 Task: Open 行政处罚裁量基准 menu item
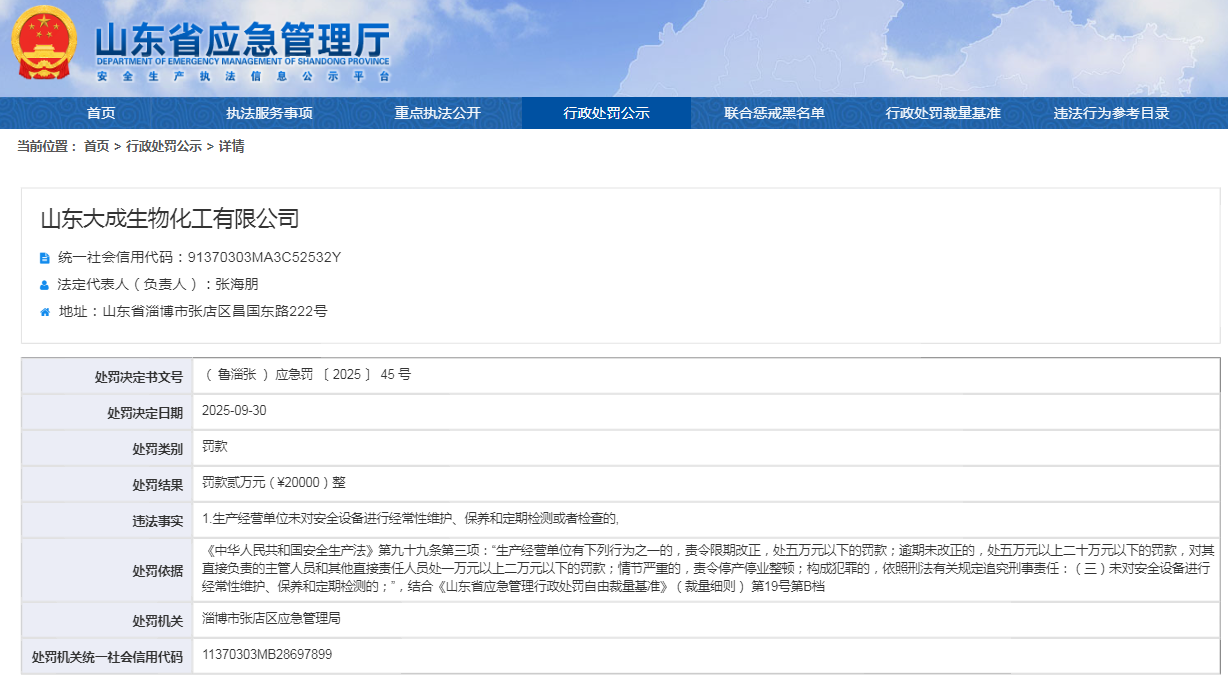coord(942,113)
